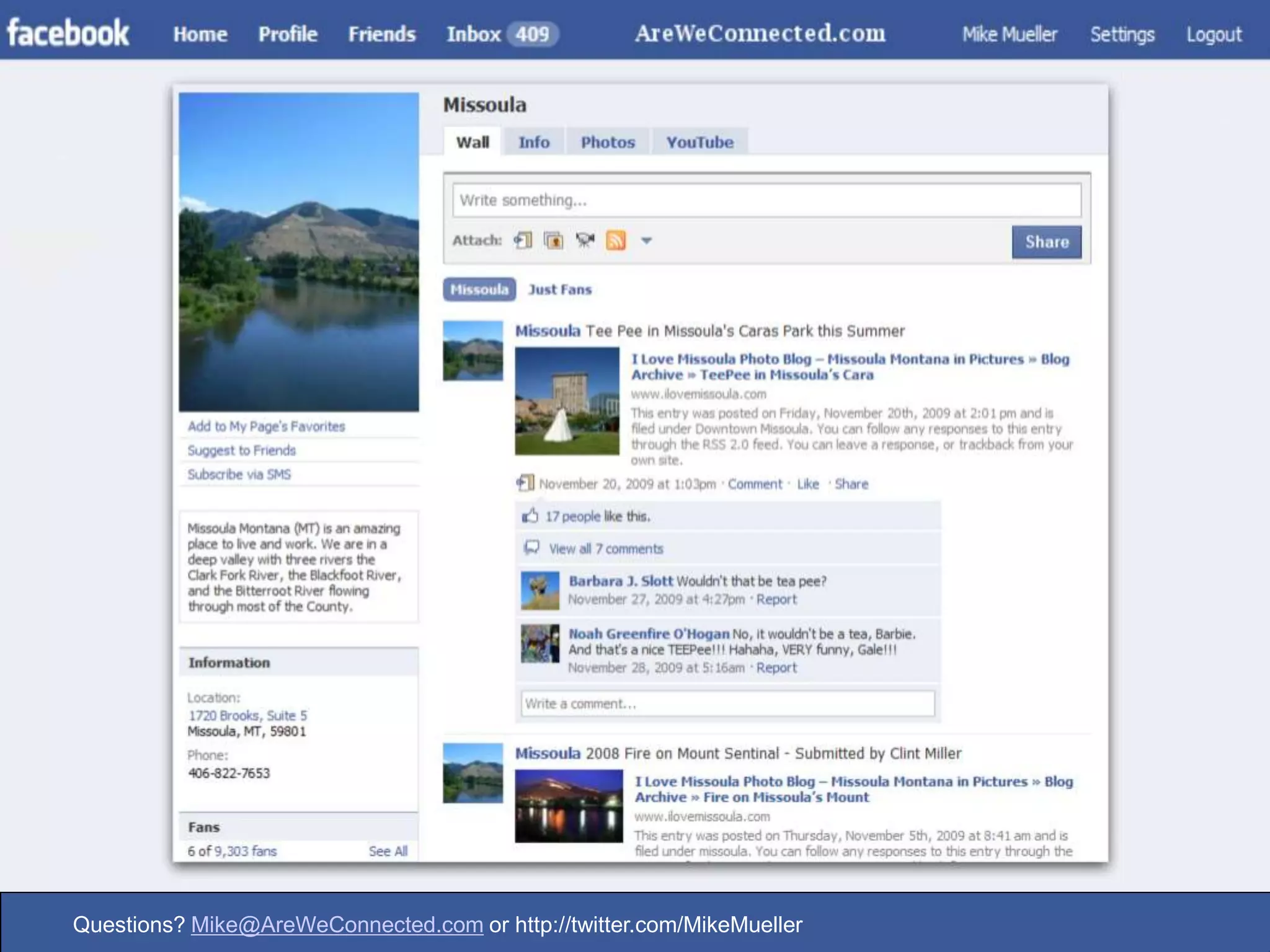Viewport: 1270px width, 952px height.
Task: Switch to the YouTube tab
Action: coord(699,143)
